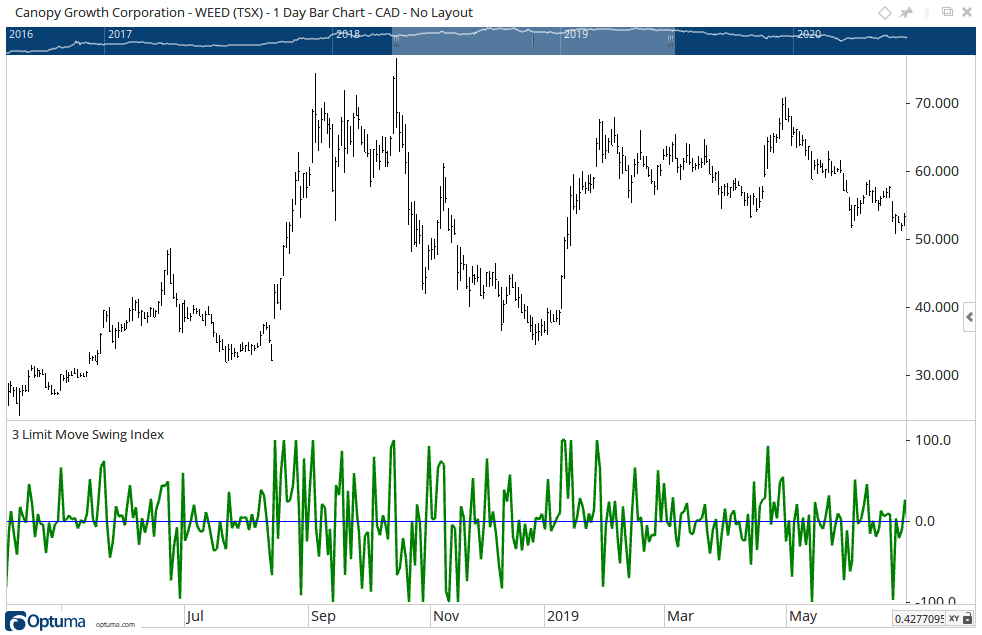Click the overlapping windows detach icon
This screenshot has width=982, height=635.
click(947, 12)
